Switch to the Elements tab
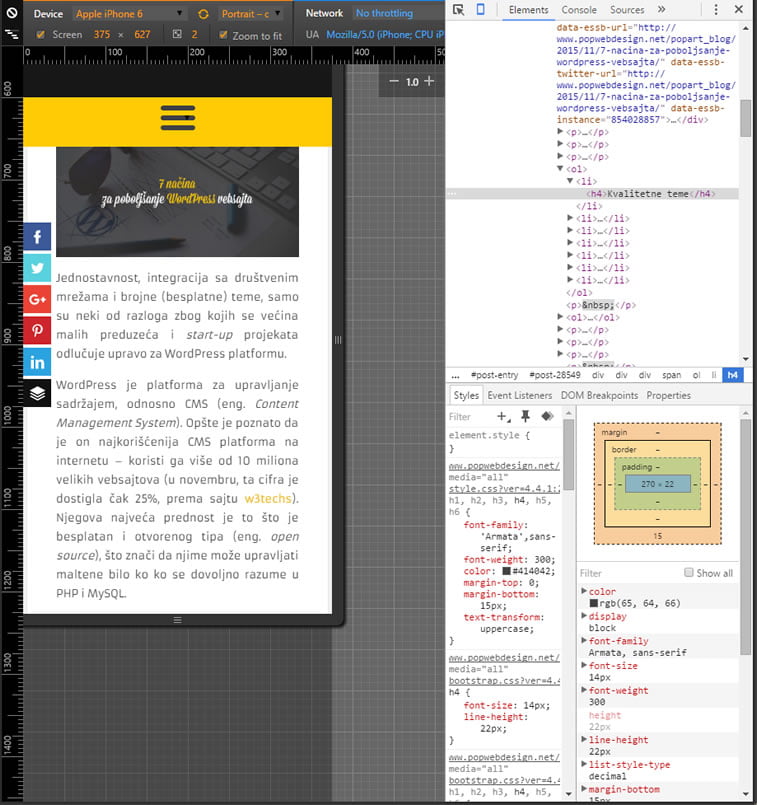The width and height of the screenshot is (757, 805). (x=528, y=10)
